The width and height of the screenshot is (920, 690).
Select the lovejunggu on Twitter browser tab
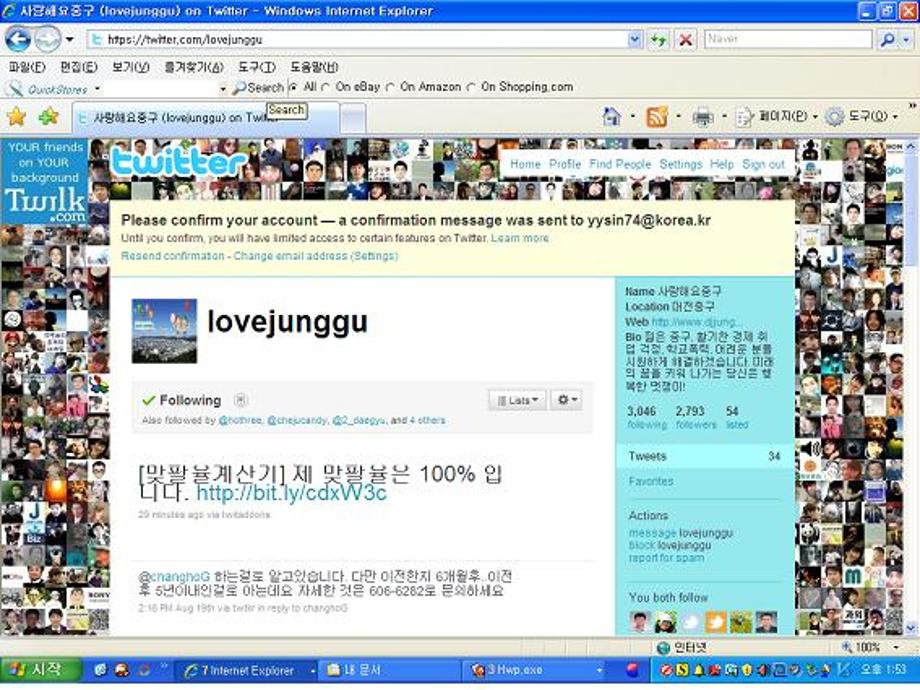pos(205,117)
